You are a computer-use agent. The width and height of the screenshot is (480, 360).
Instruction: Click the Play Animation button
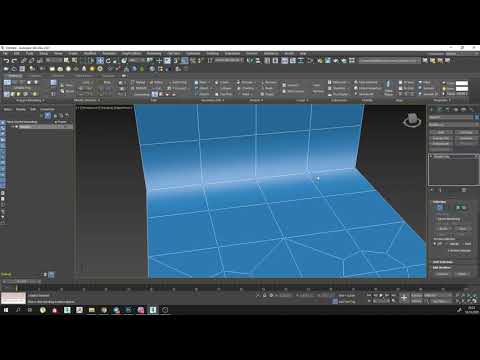click(381, 295)
